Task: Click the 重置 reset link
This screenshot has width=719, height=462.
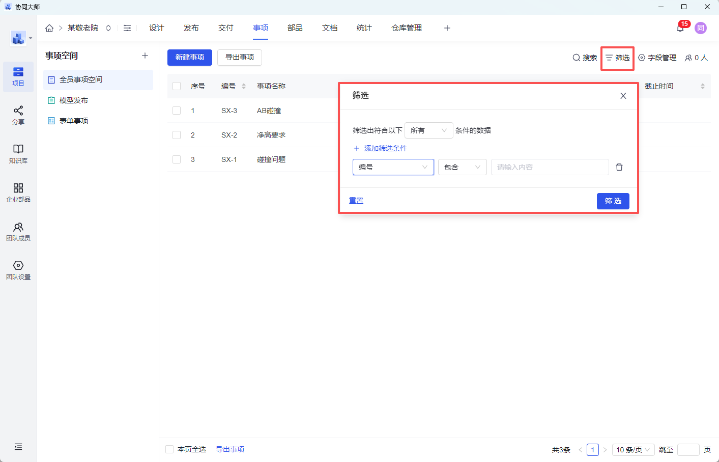Action: [355, 200]
